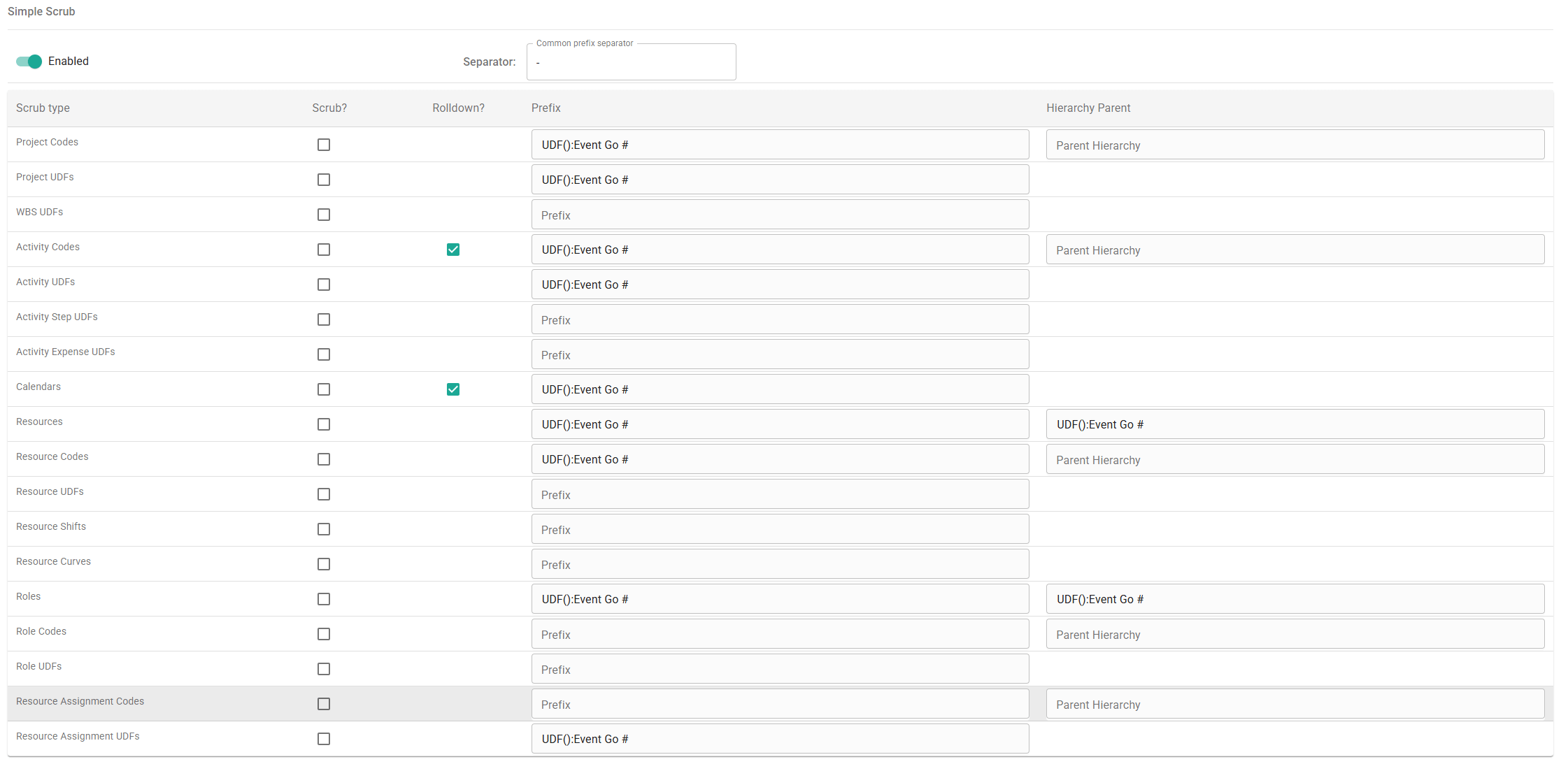
Task: Enable scrub for Roles row
Action: point(324,599)
